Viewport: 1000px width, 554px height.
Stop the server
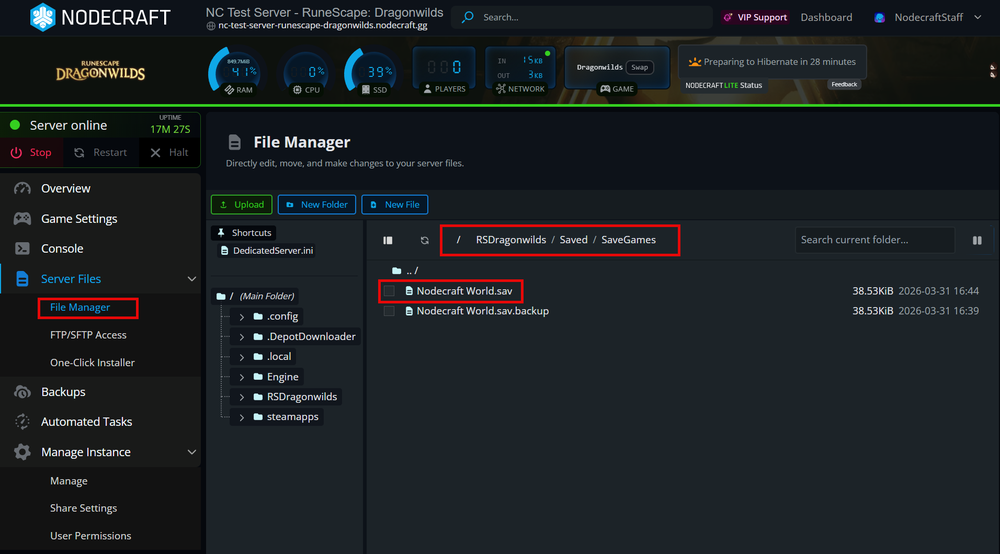click(31, 152)
